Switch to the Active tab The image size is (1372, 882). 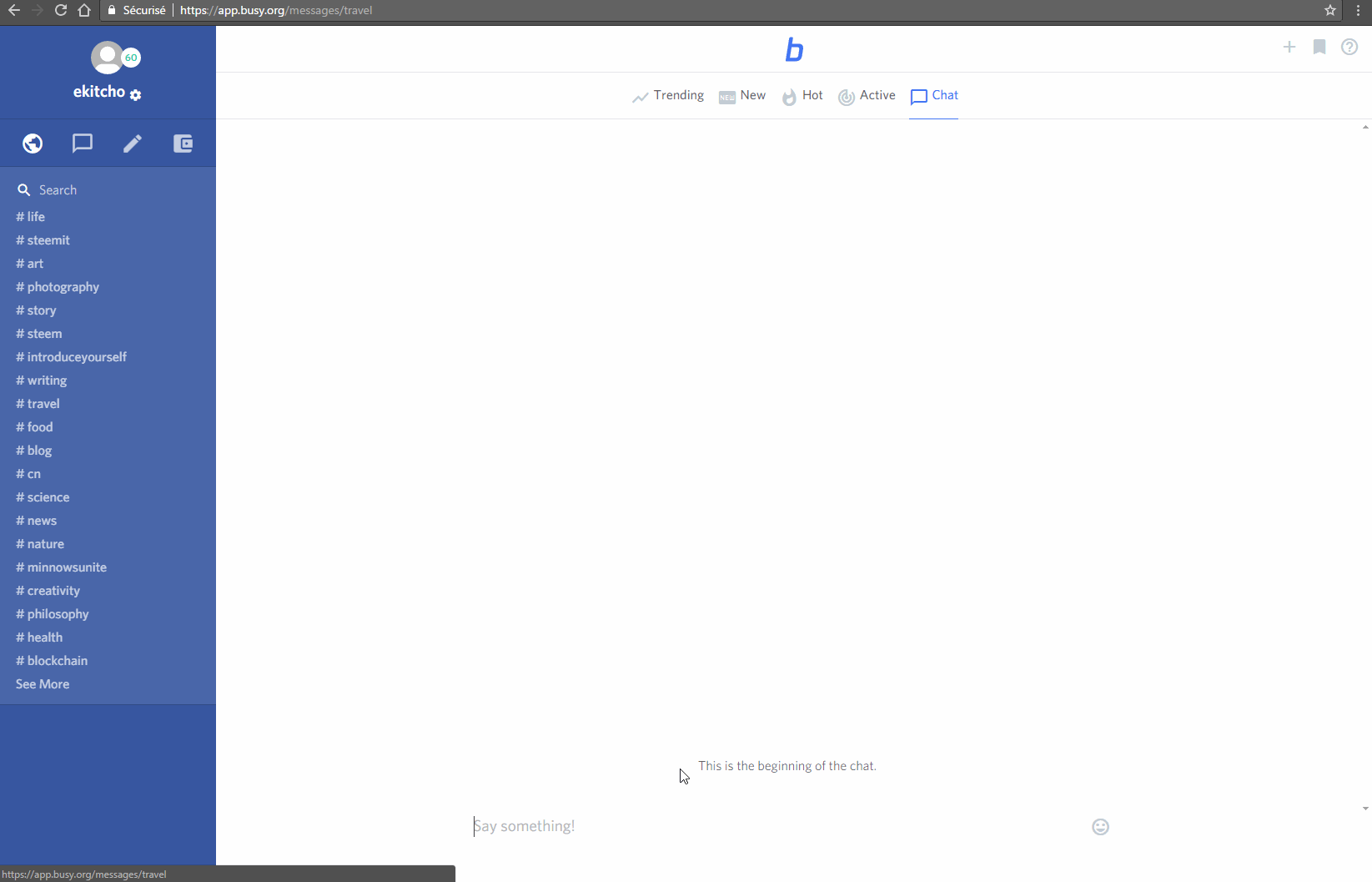[x=867, y=96]
